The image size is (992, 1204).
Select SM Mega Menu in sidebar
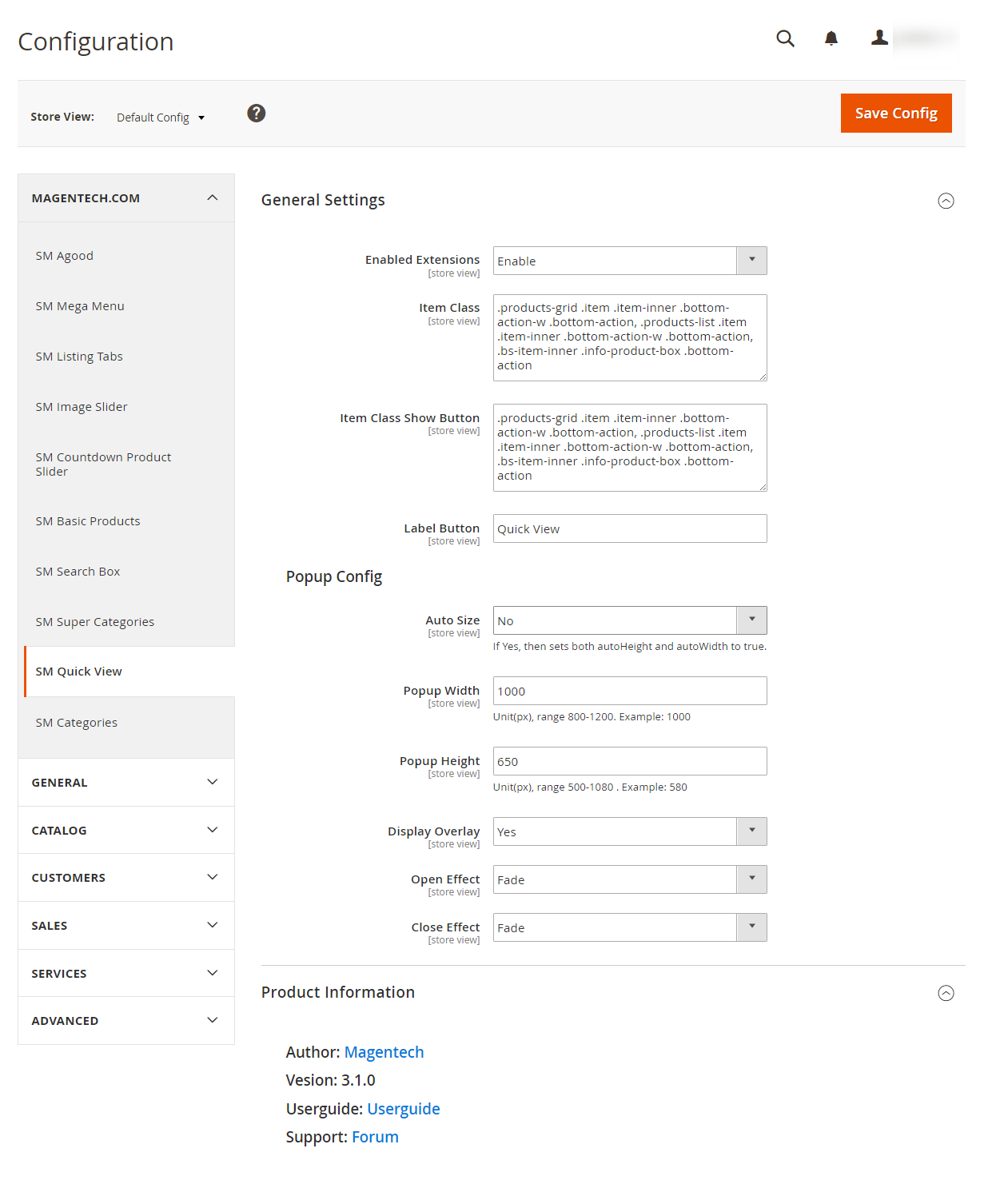point(80,306)
